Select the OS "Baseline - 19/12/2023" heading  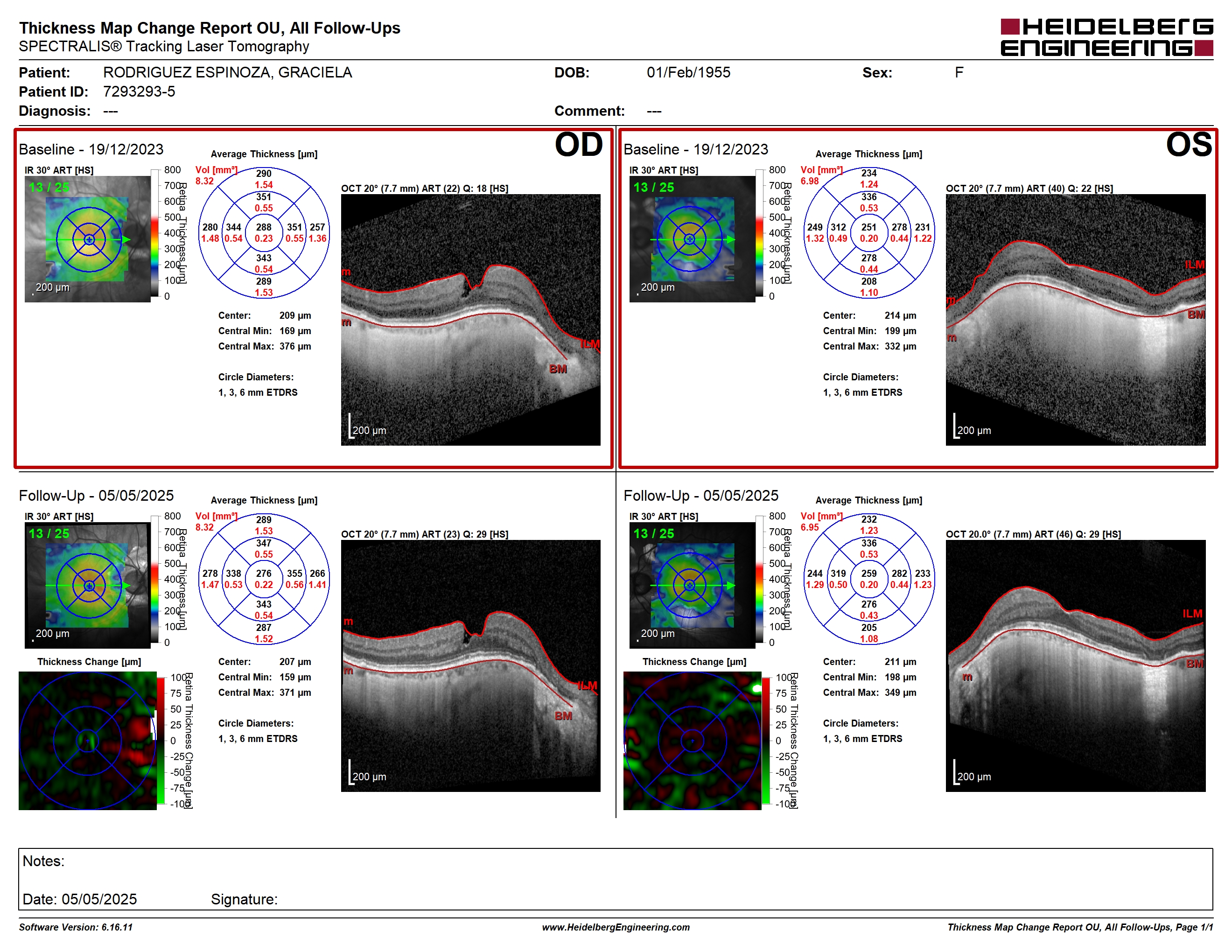[695, 149]
